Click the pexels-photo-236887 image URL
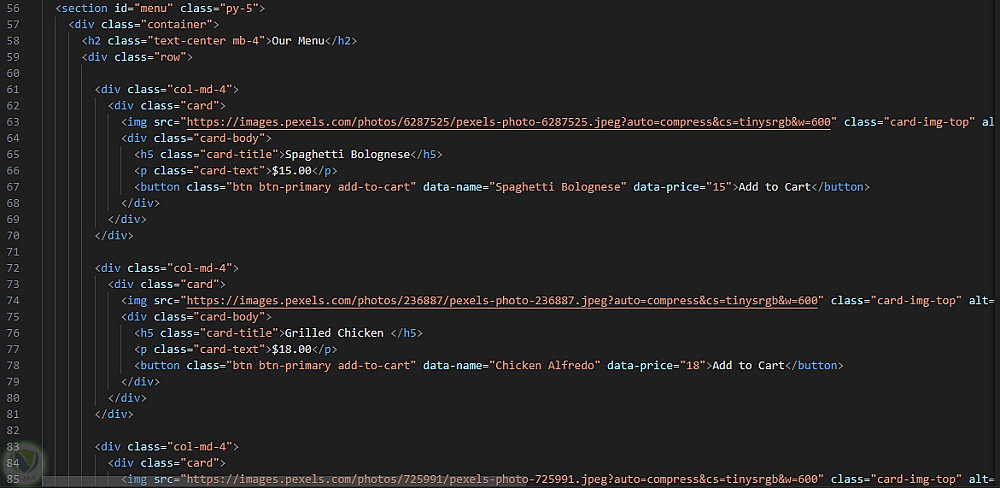This screenshot has width=1000, height=488. click(x=503, y=300)
